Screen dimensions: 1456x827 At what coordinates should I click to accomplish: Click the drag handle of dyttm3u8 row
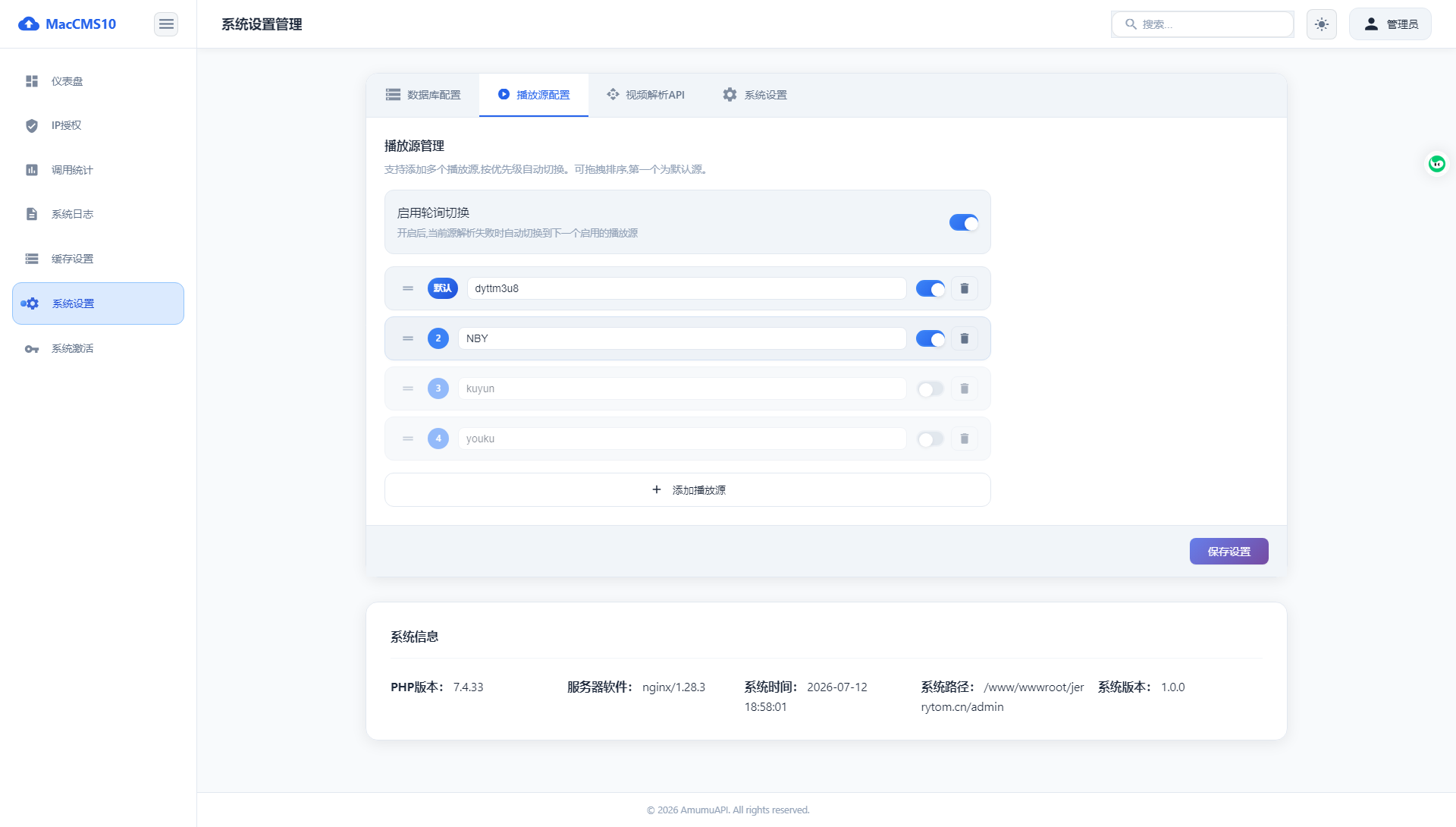pos(408,288)
